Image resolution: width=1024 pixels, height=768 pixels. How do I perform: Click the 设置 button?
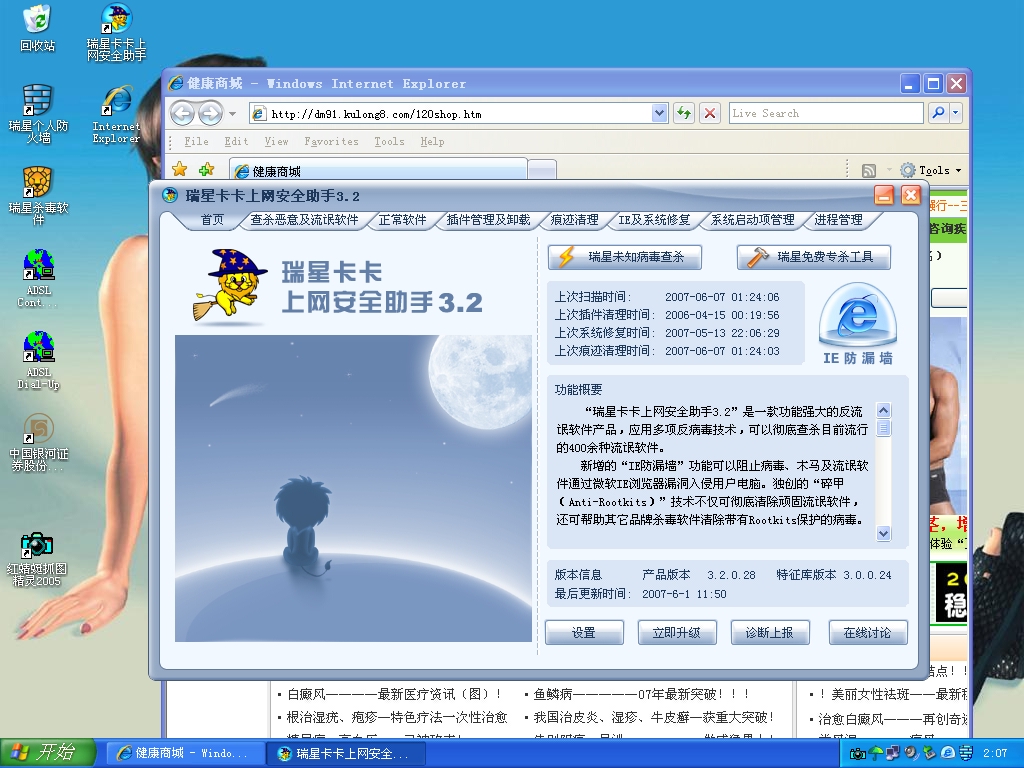tap(584, 632)
